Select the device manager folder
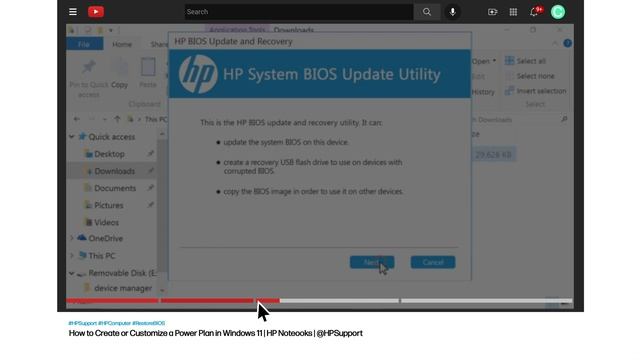This screenshot has width=640, height=360. pyautogui.click(x=122, y=288)
